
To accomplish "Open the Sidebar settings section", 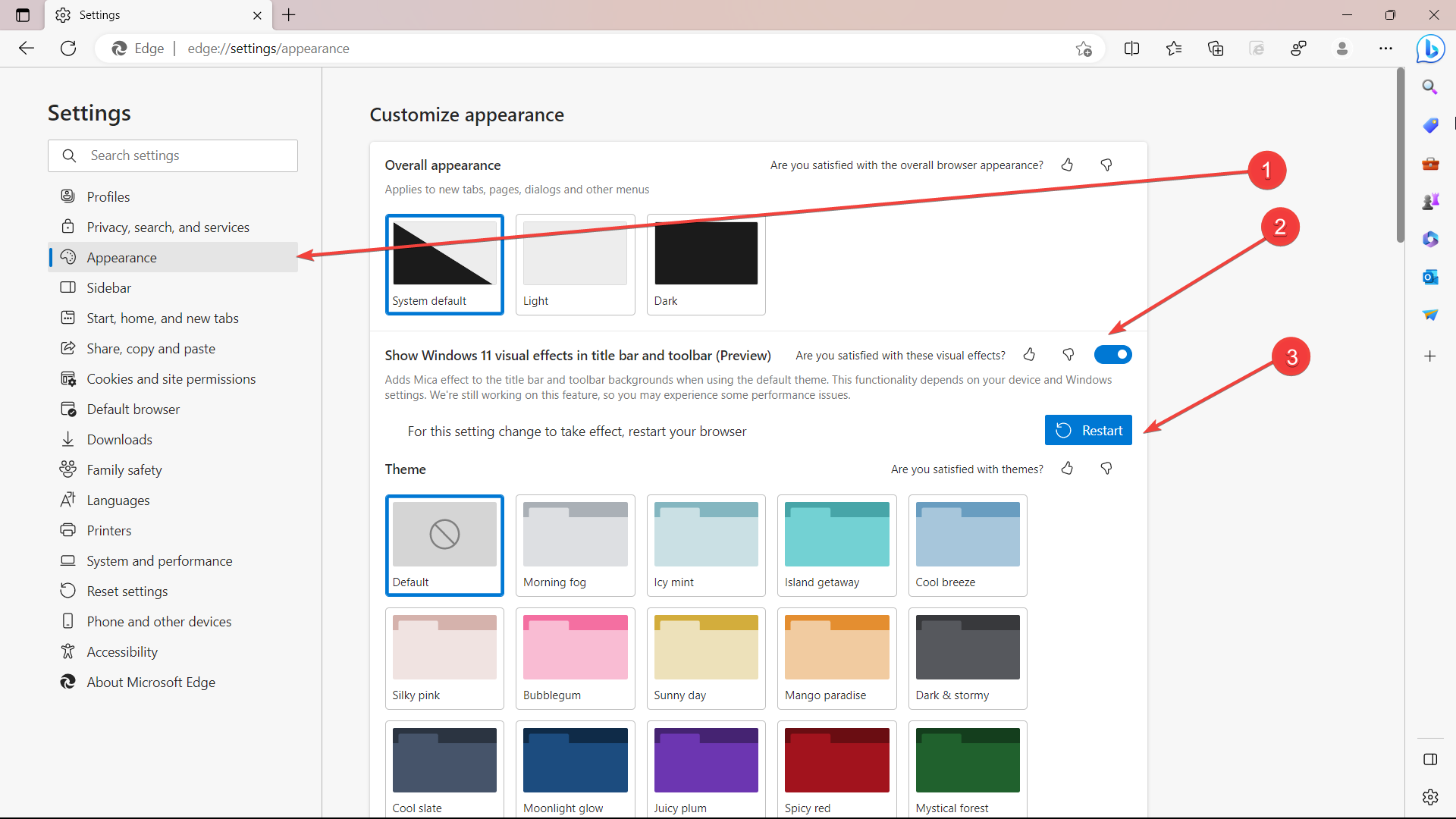I will [x=109, y=288].
